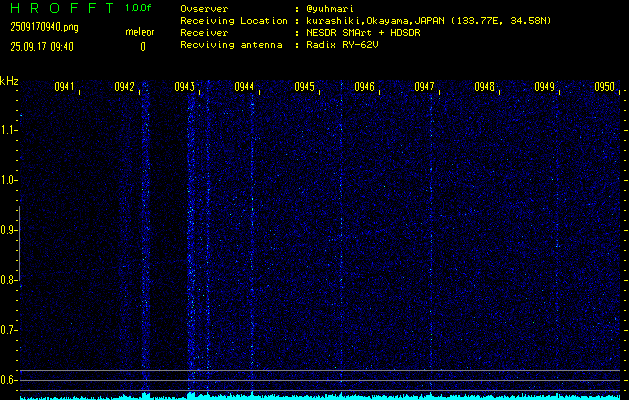Click the 0.7 kHz axis label

coord(8,330)
